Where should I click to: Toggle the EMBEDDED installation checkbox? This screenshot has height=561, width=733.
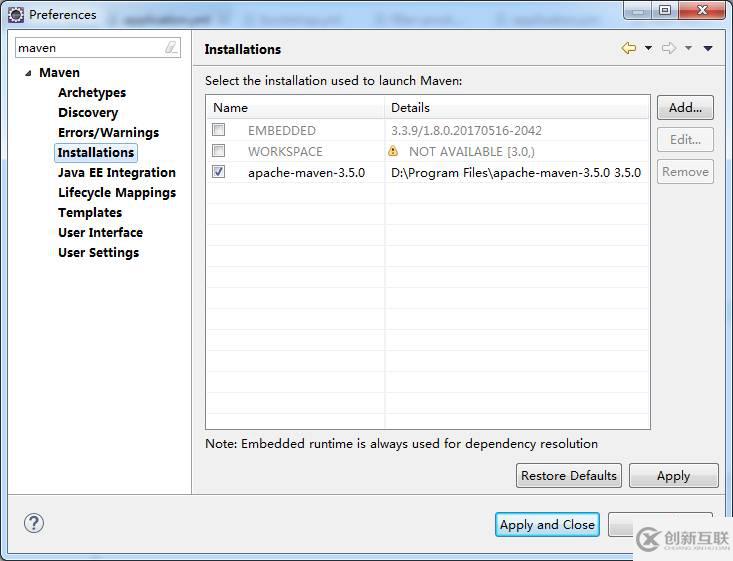click(x=219, y=130)
